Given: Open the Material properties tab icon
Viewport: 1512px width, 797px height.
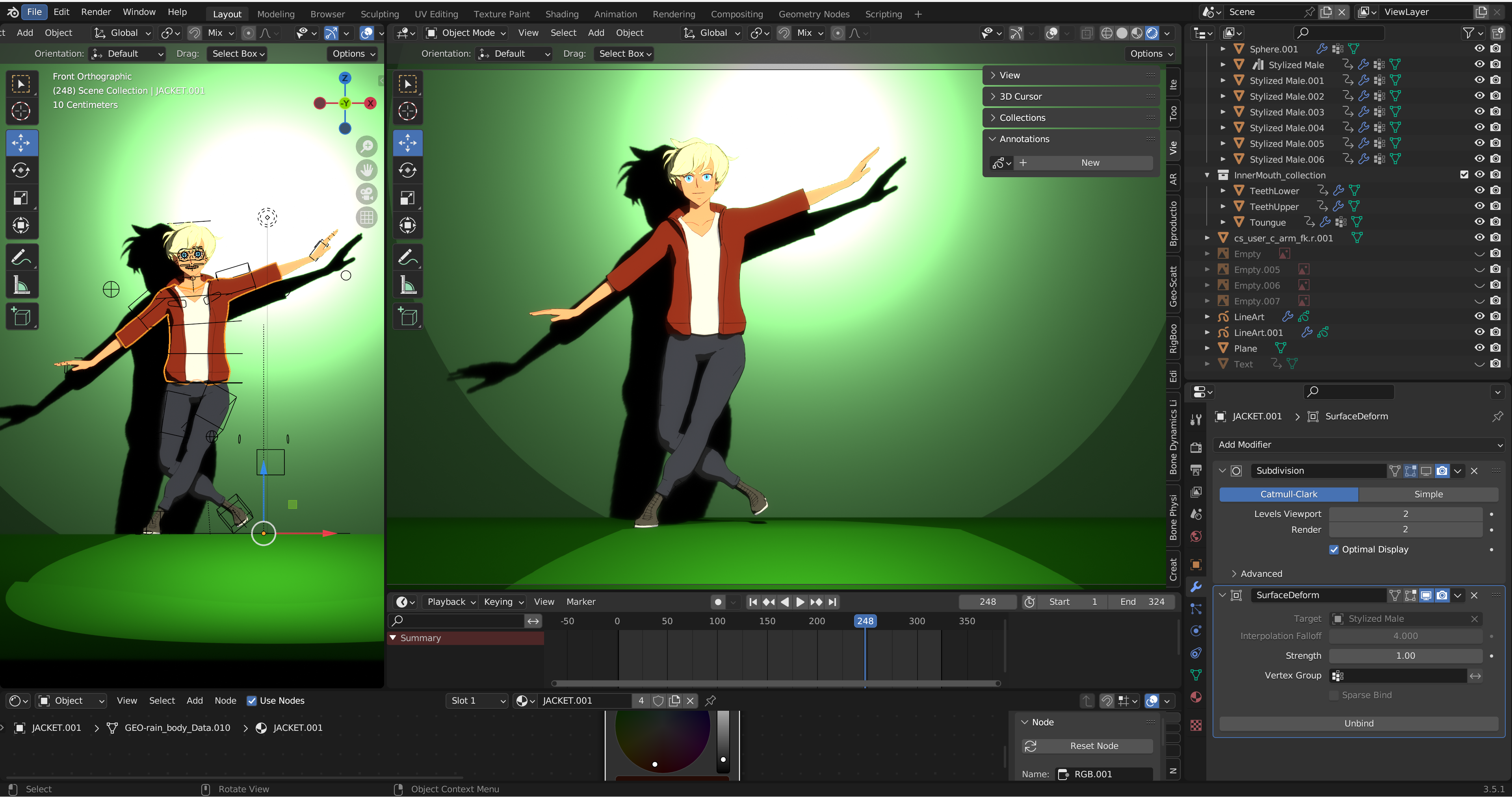Looking at the screenshot, I should coord(1196,697).
